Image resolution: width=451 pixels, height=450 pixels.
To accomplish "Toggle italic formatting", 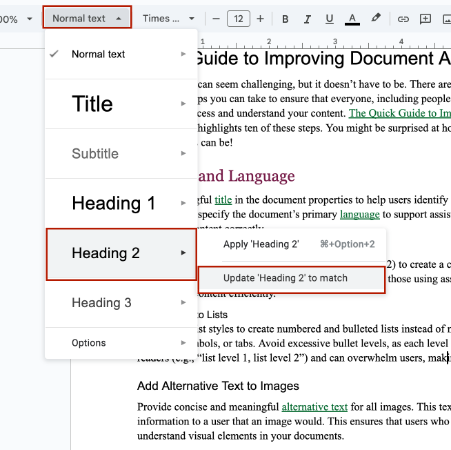I will (x=307, y=19).
